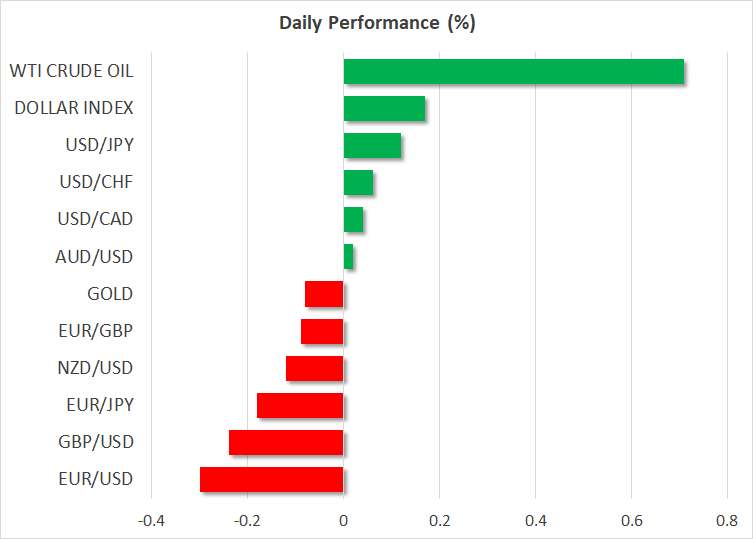Select the red EUR/JPY bar
Image resolution: width=753 pixels, height=539 pixels.
[x=300, y=405]
